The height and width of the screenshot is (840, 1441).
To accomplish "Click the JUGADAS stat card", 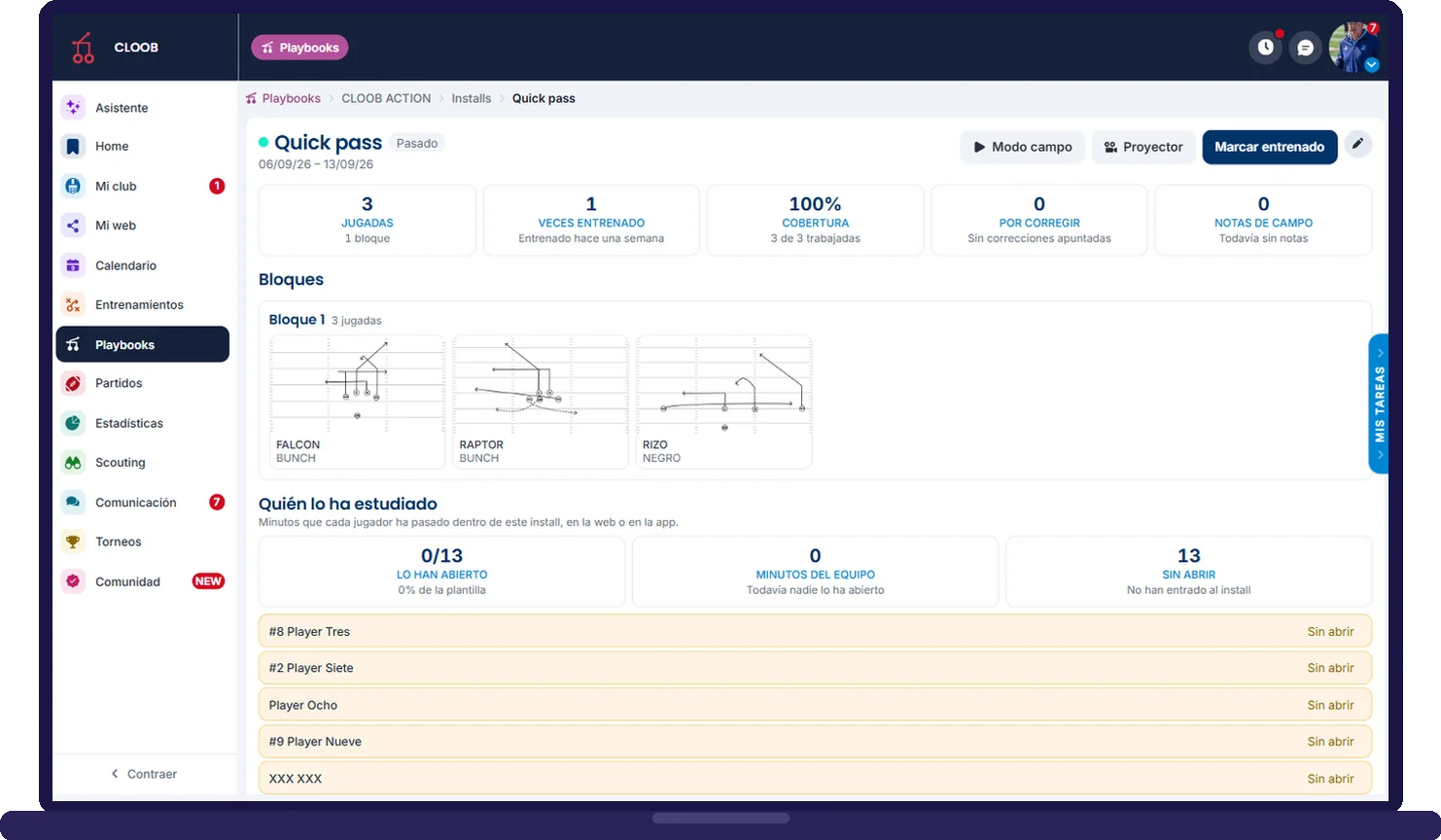I will tap(368, 221).
